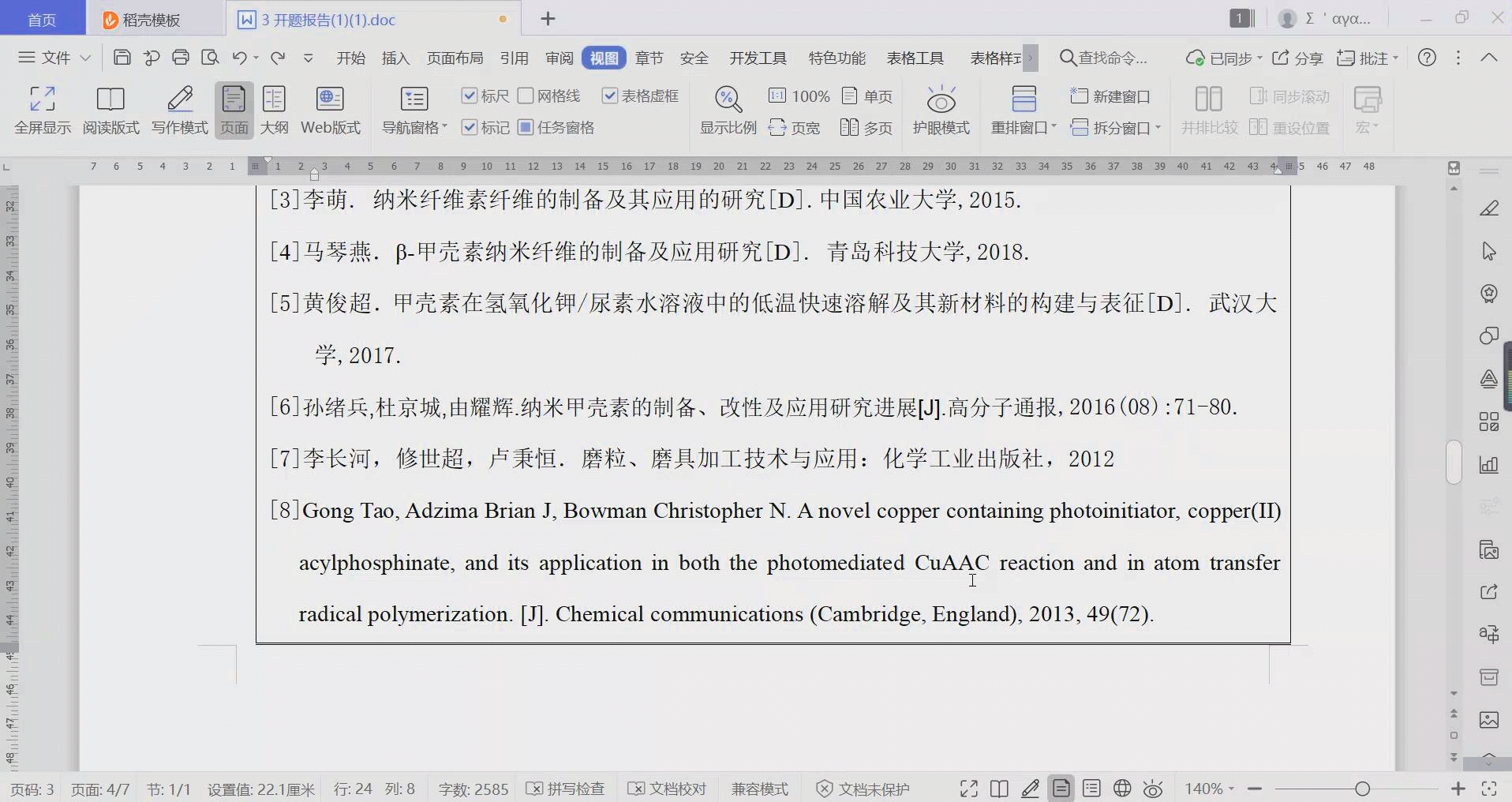Click status bar eye protection icon
This screenshot has width=1512, height=802.
click(1153, 789)
